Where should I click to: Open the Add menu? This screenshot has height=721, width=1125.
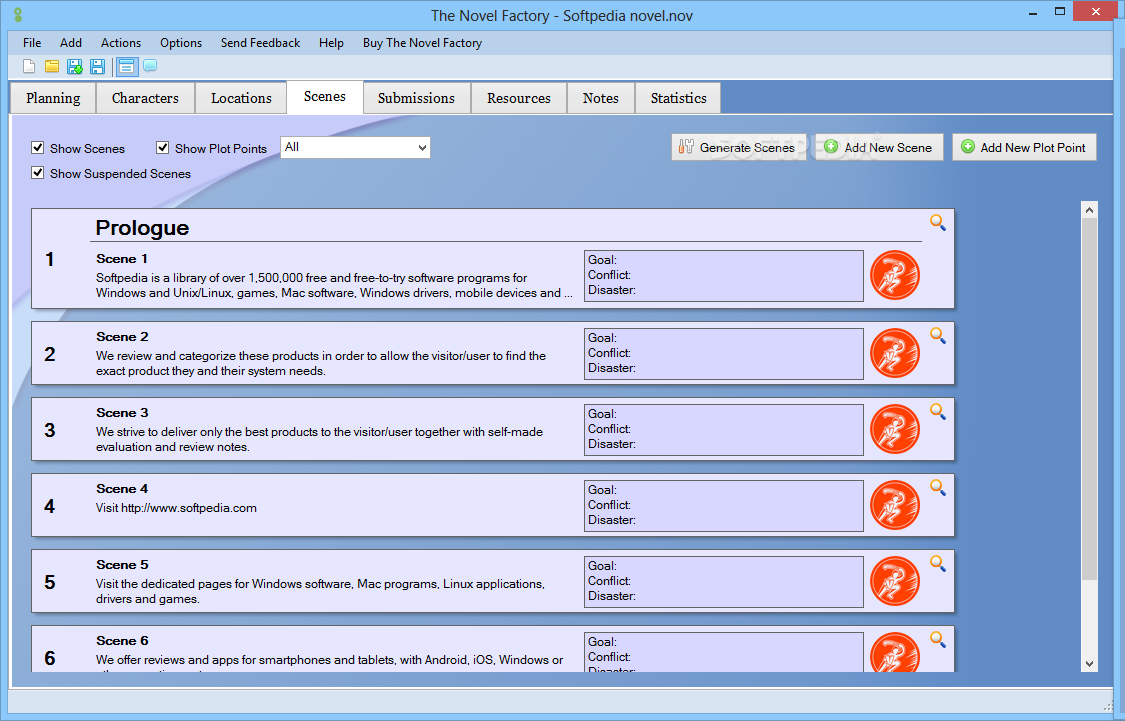[71, 43]
